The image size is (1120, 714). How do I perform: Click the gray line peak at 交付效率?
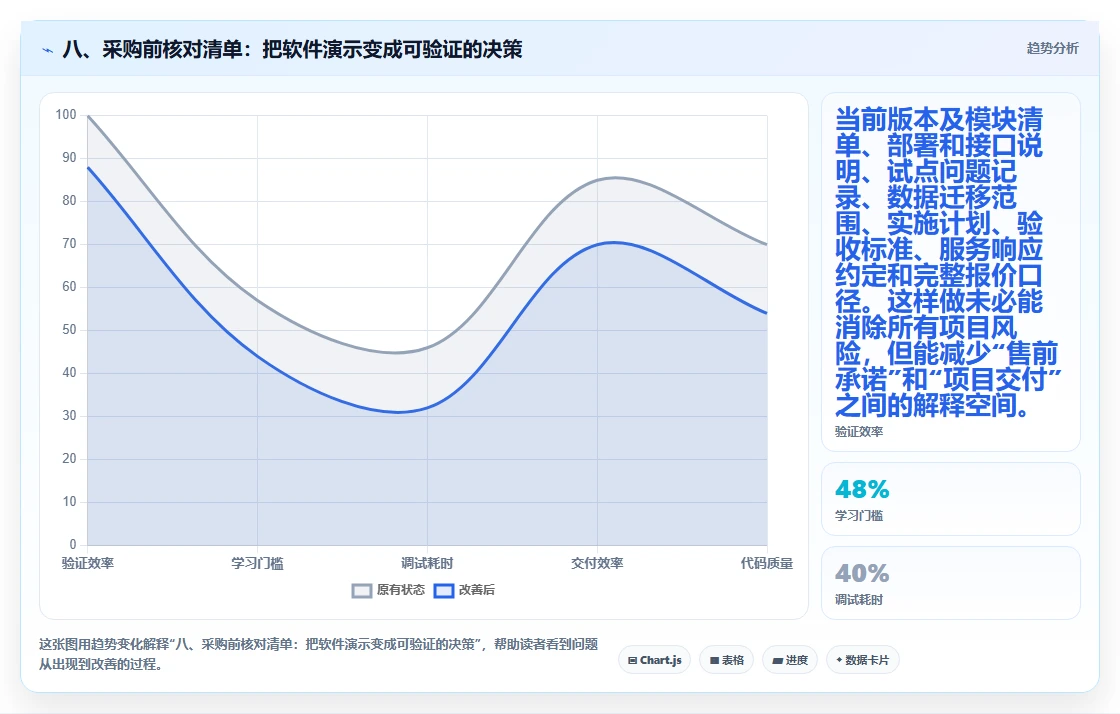615,178
